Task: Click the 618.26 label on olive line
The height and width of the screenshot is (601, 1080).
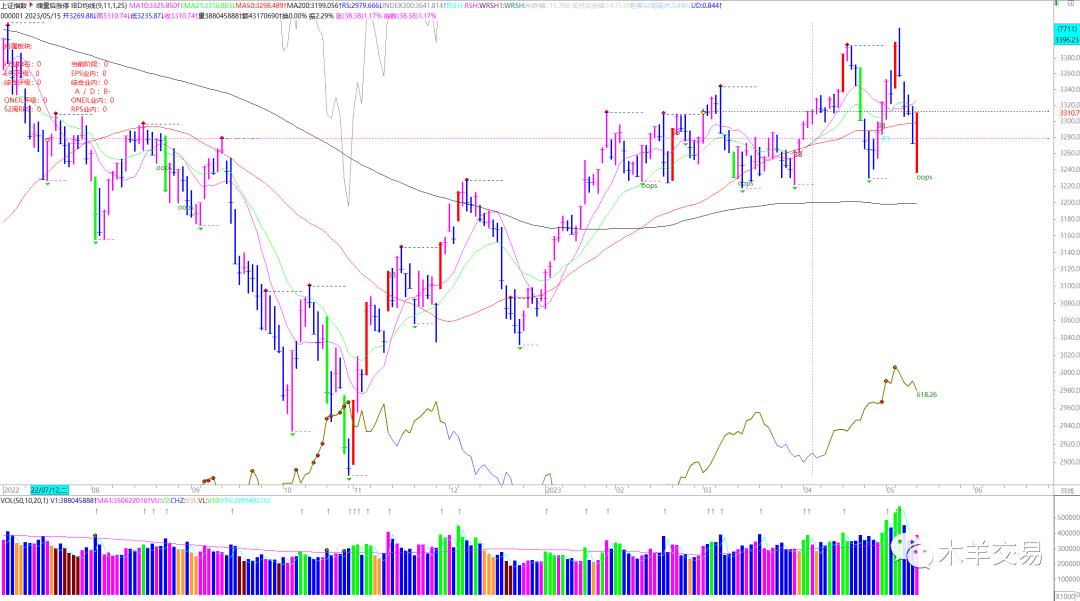Action: (927, 394)
